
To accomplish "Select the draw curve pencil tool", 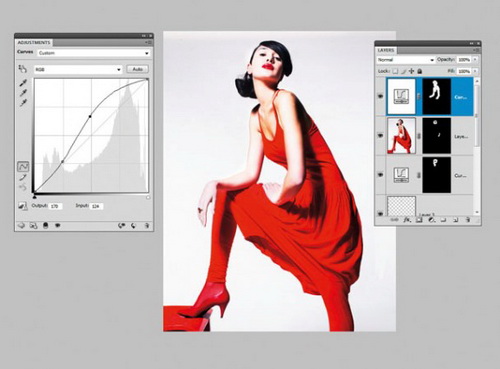I will point(23,177).
